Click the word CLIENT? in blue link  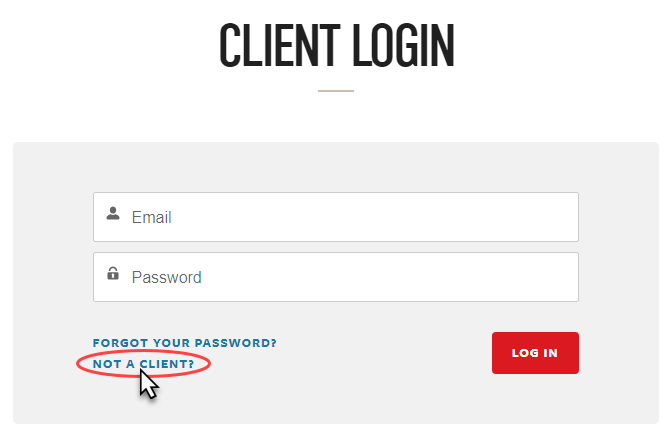tap(167, 364)
